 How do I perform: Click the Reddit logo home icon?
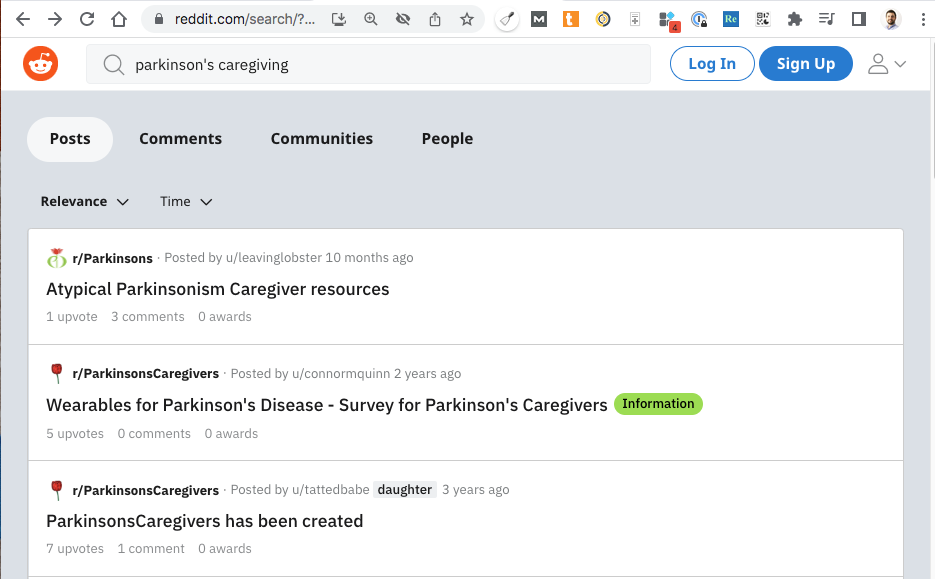[41, 63]
